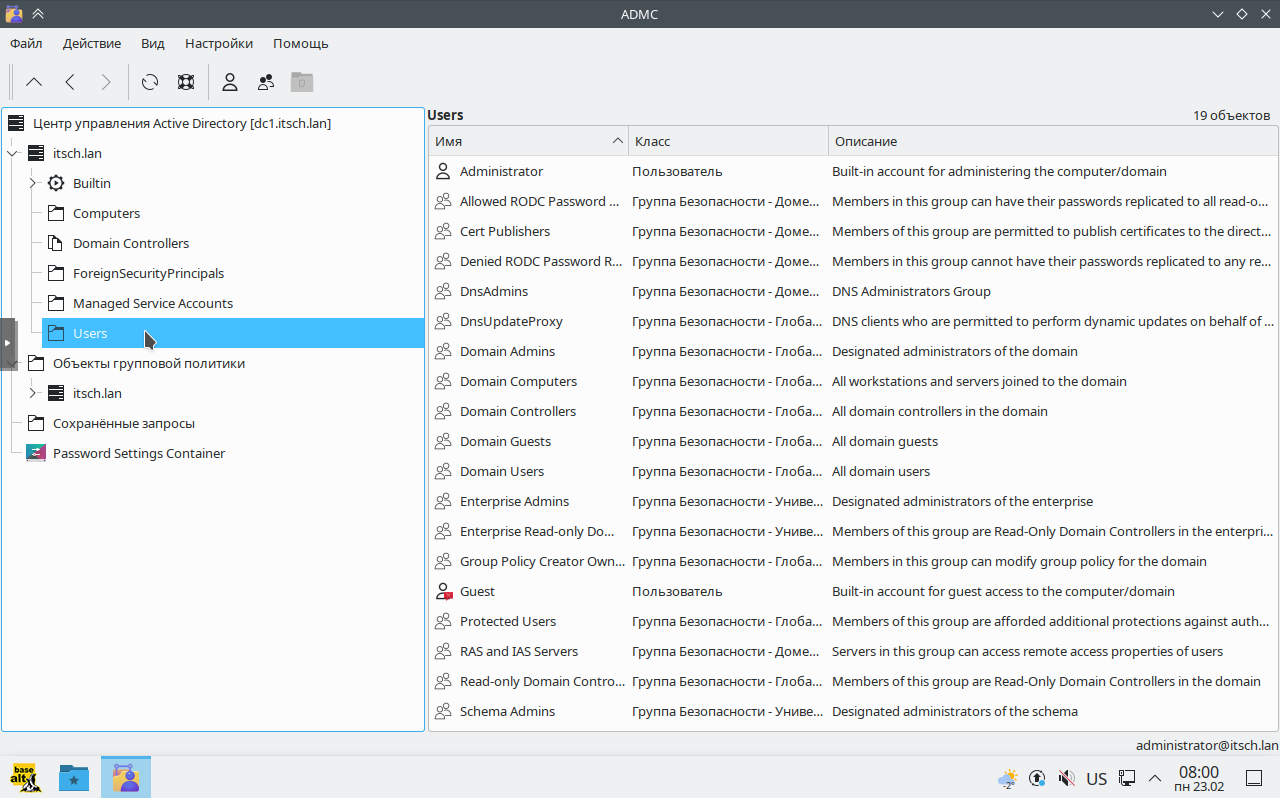
Task: Open the network connection tray icon
Action: coord(1126,778)
